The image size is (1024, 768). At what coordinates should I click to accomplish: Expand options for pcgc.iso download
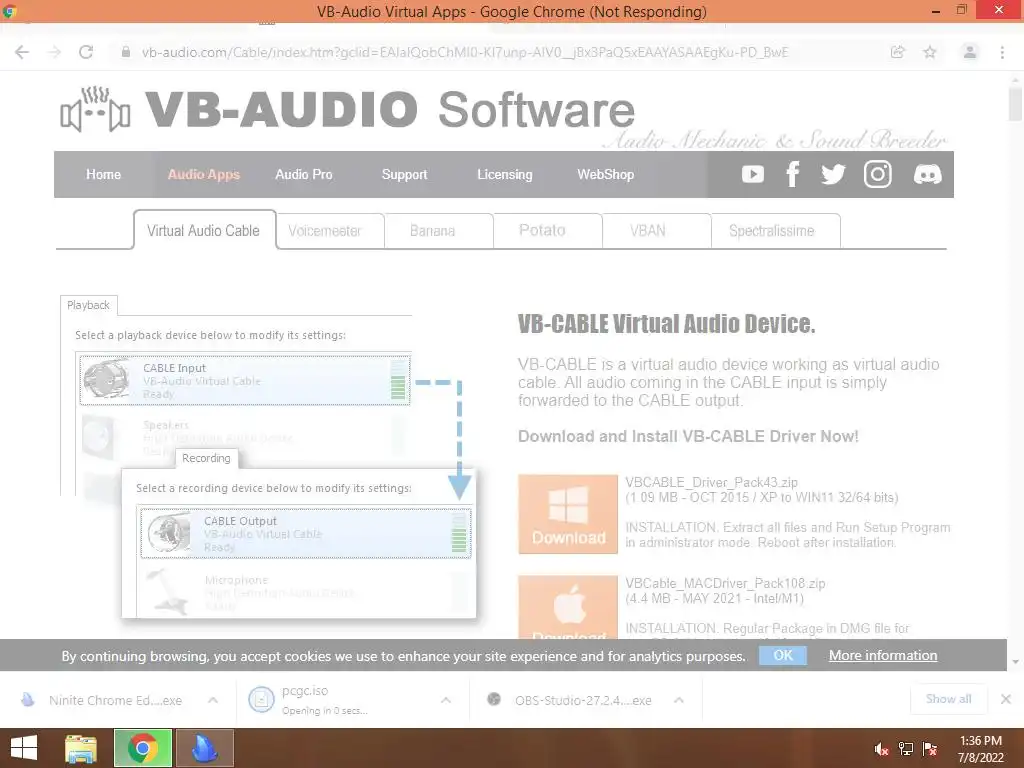(x=446, y=700)
